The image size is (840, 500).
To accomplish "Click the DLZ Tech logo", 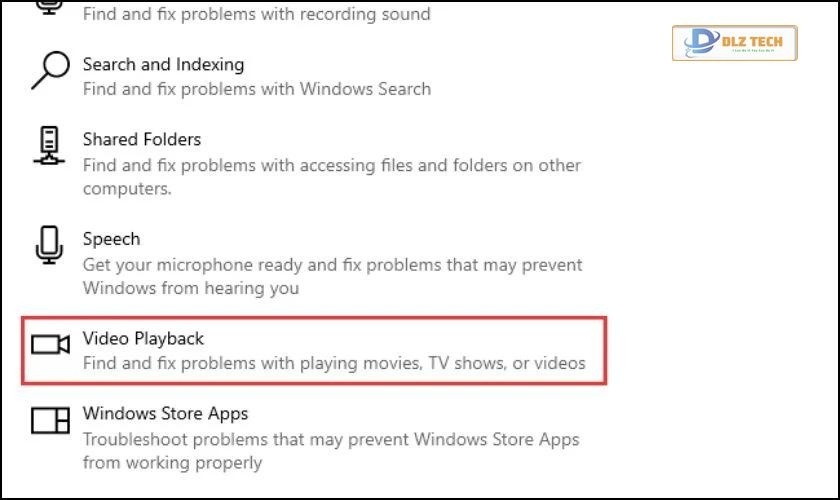I will coord(734,43).
